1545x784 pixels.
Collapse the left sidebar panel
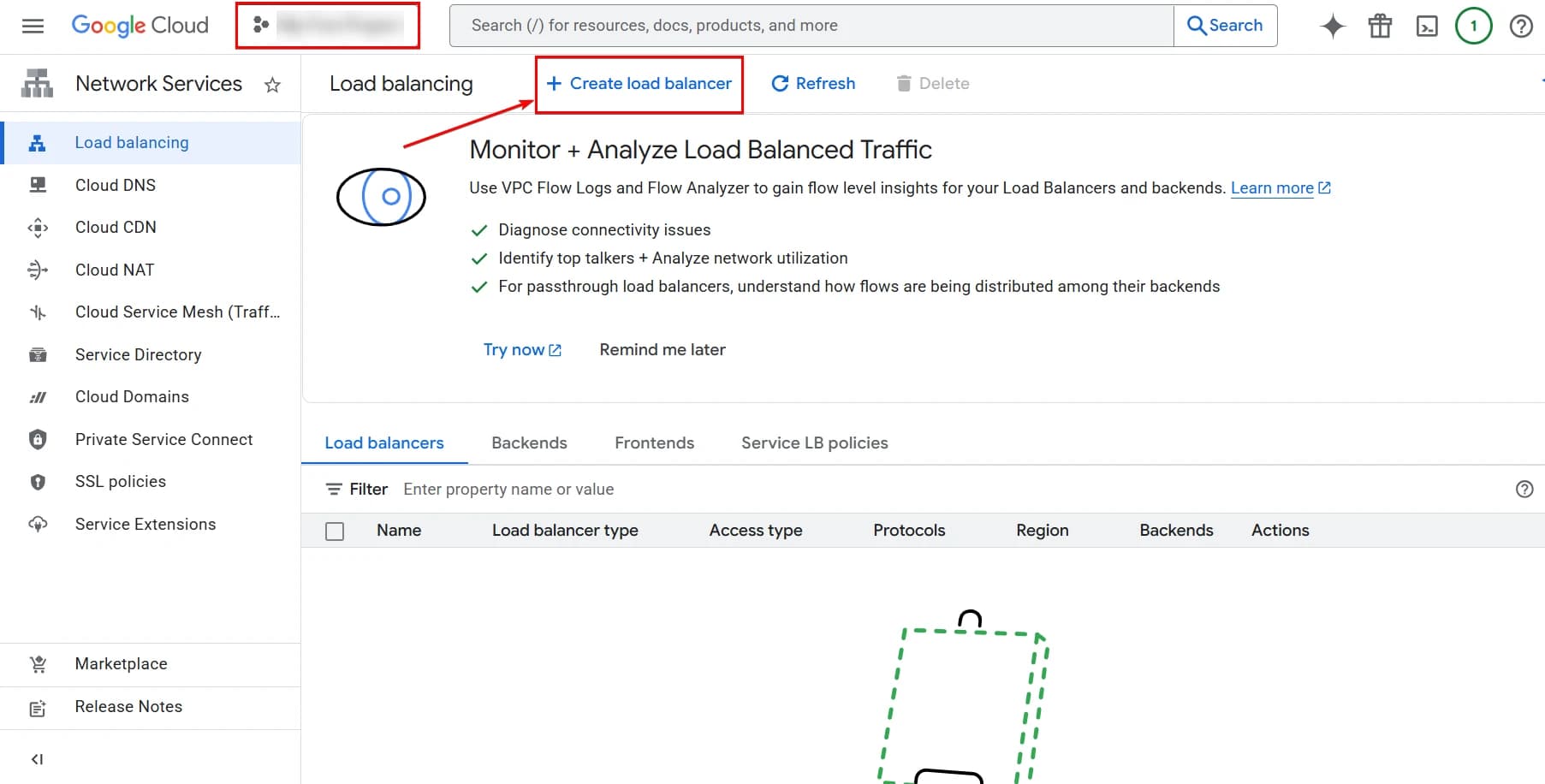(x=37, y=758)
